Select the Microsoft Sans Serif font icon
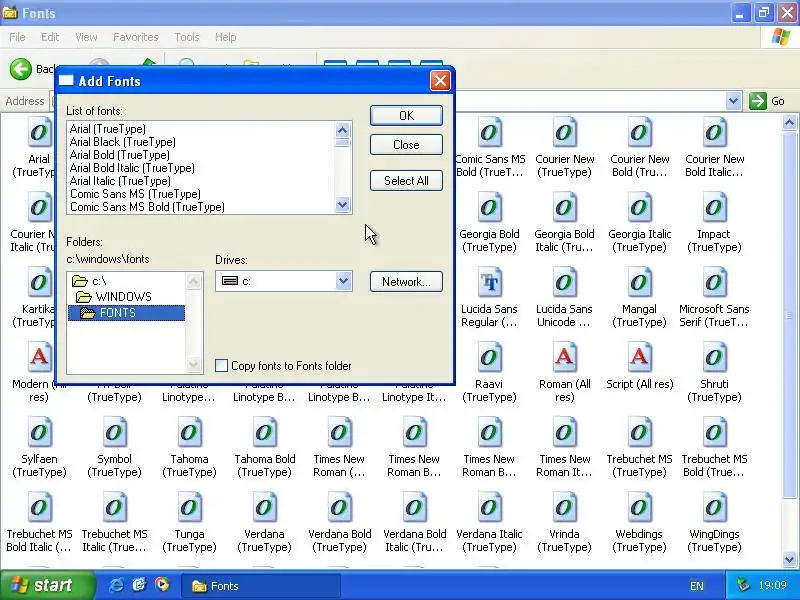Screen dimensions: 800x600 (714, 283)
